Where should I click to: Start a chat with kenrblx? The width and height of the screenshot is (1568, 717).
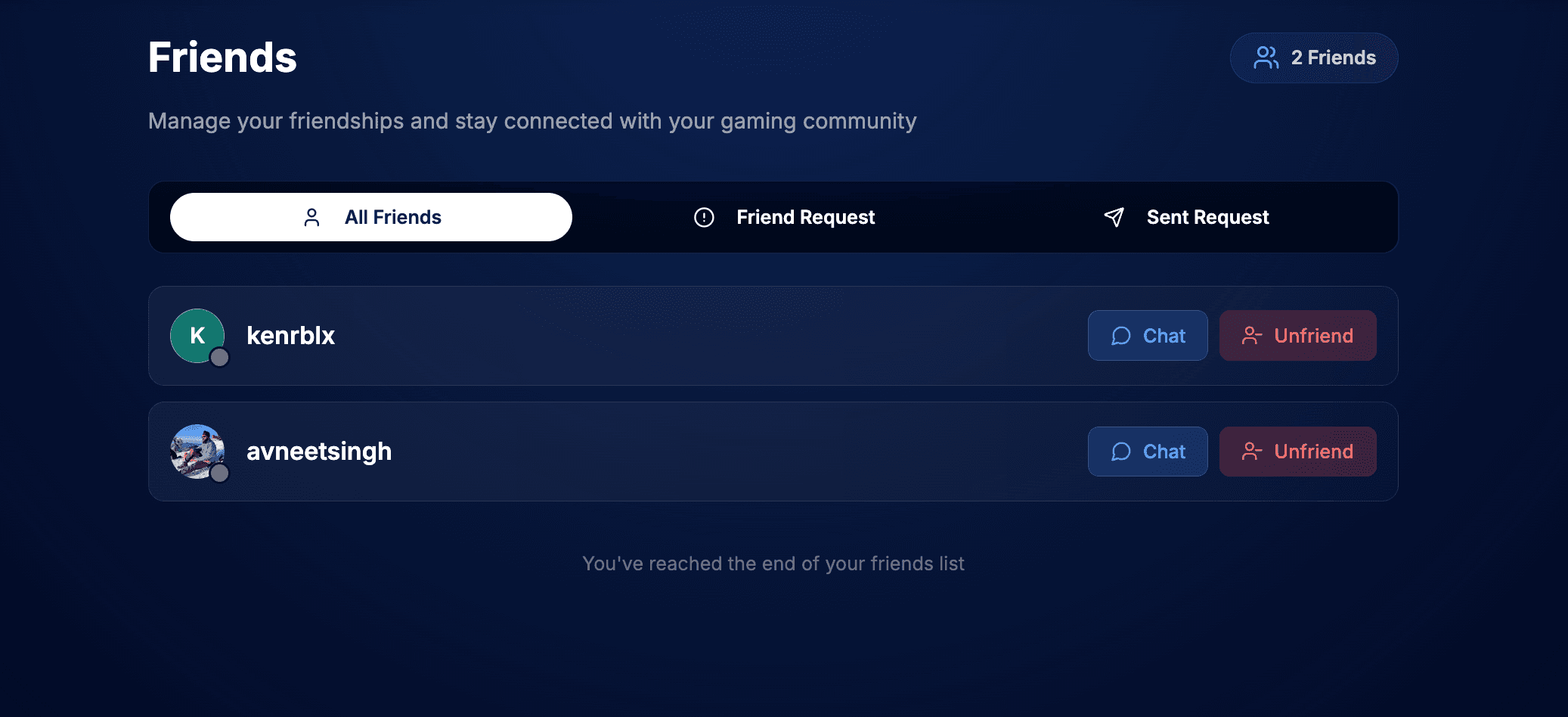tap(1147, 336)
